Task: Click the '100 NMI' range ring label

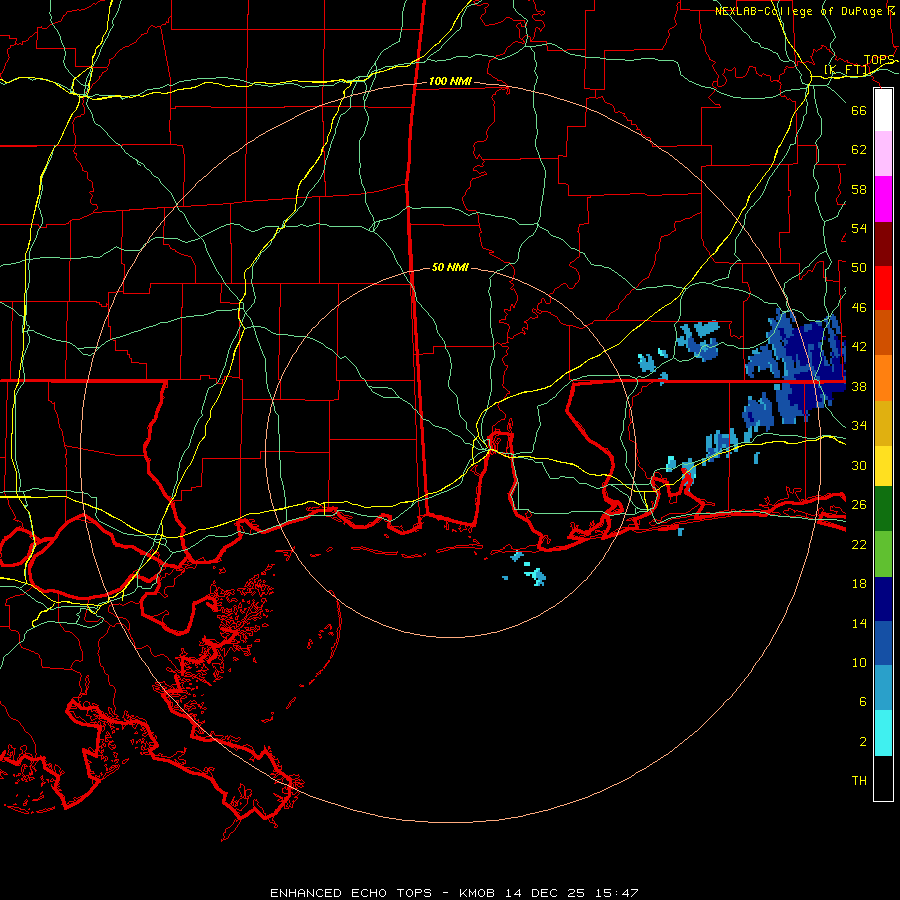Action: [x=450, y=82]
